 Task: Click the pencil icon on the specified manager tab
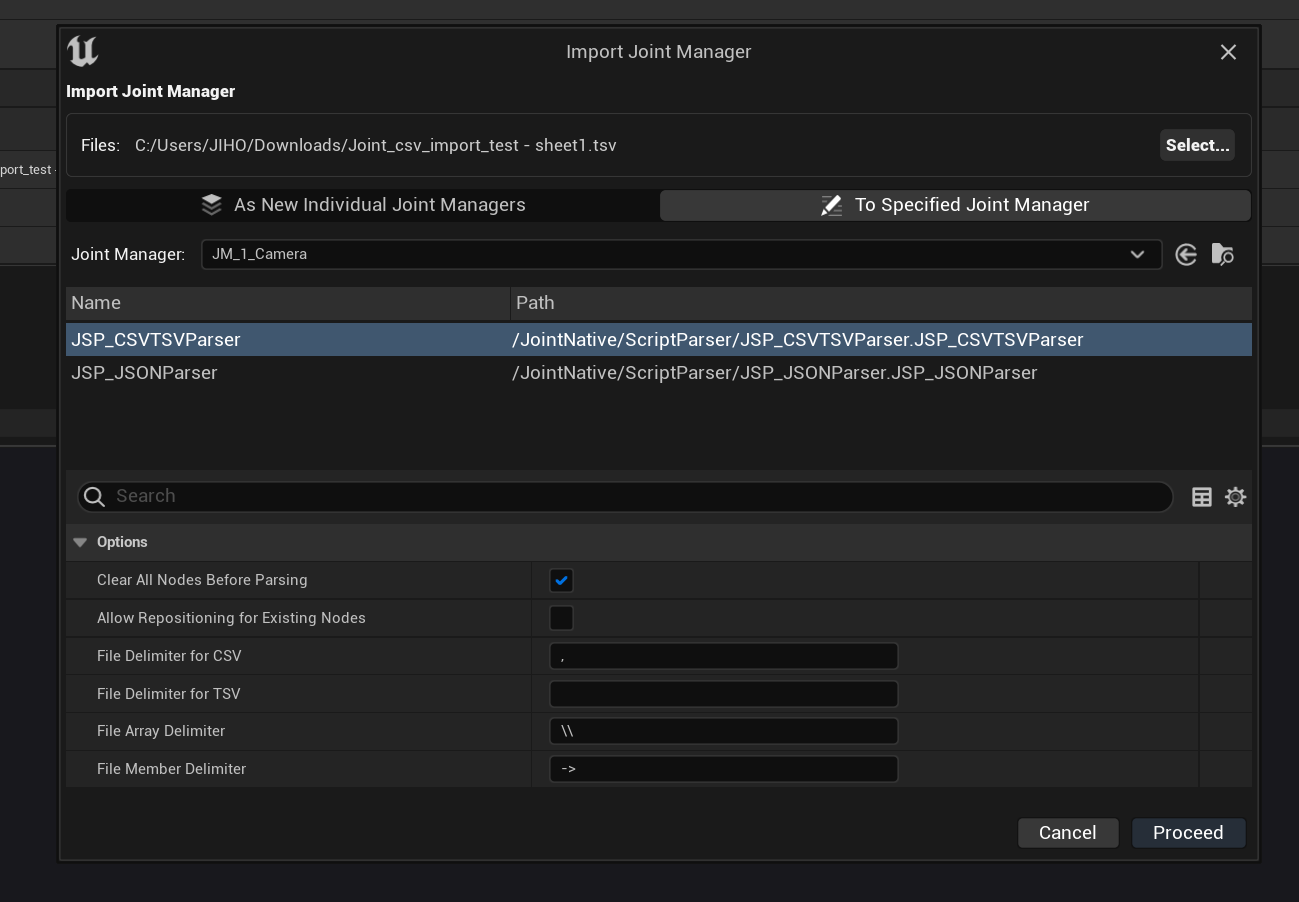pyautogui.click(x=831, y=205)
